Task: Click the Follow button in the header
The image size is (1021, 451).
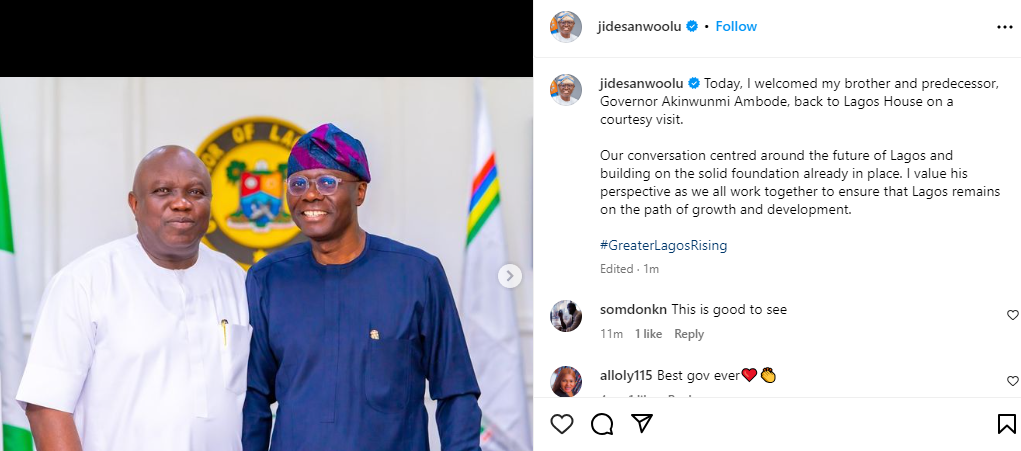Action: 736,27
